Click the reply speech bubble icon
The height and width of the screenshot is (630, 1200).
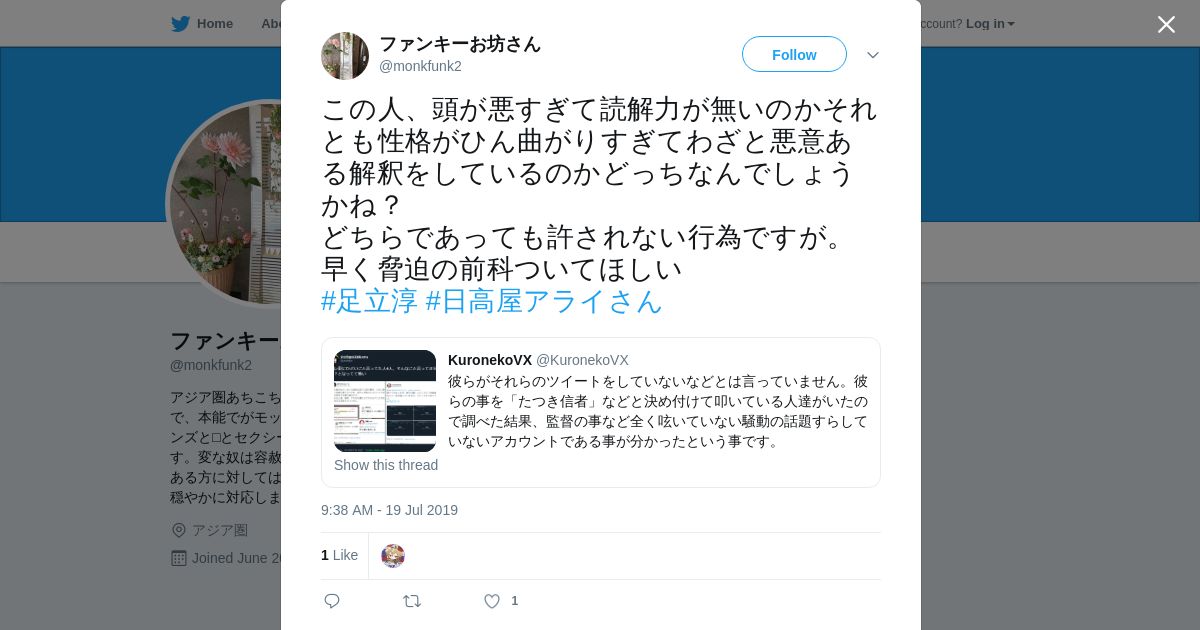(x=332, y=601)
